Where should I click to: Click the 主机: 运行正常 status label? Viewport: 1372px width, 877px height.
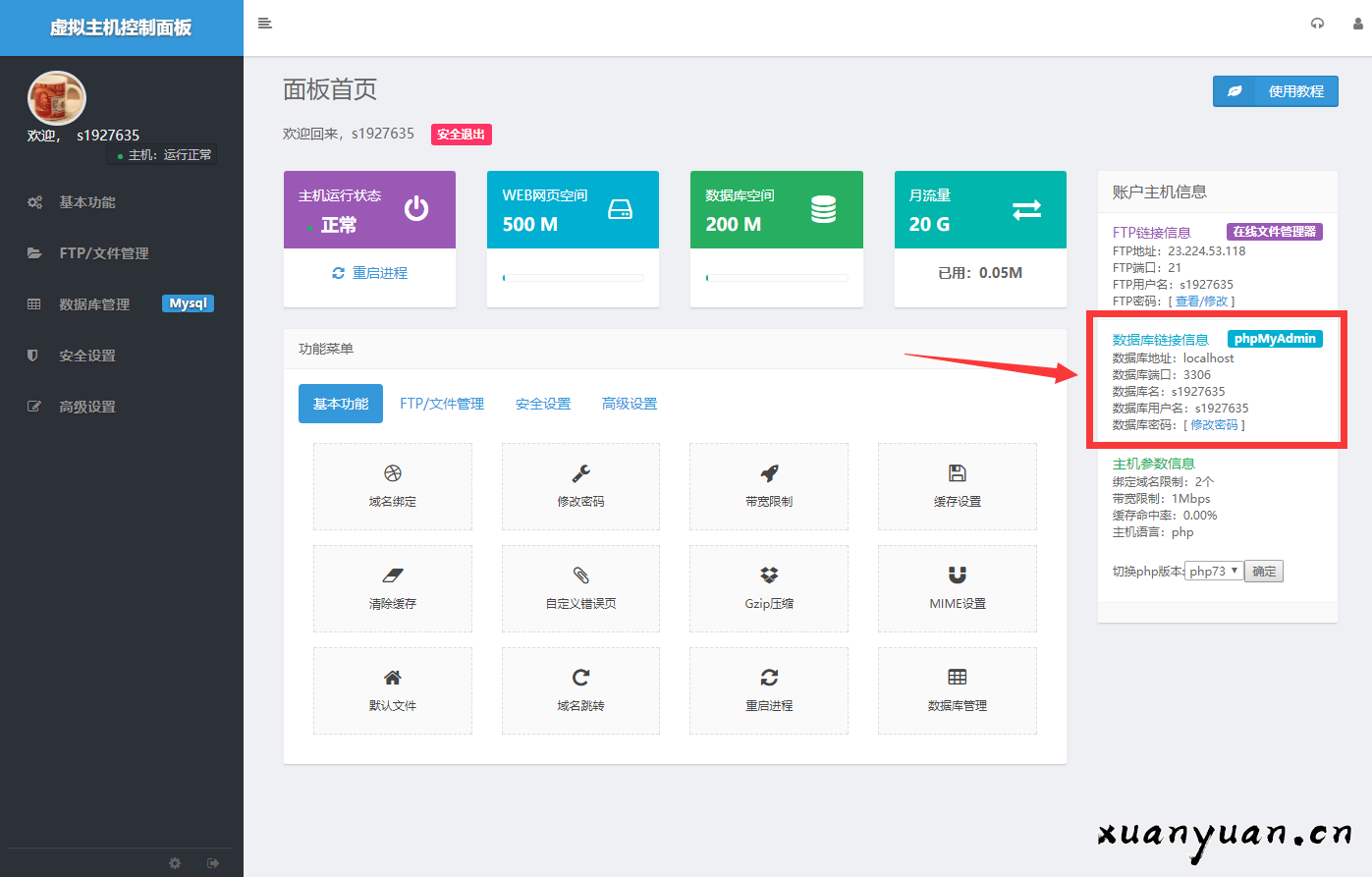click(x=161, y=155)
